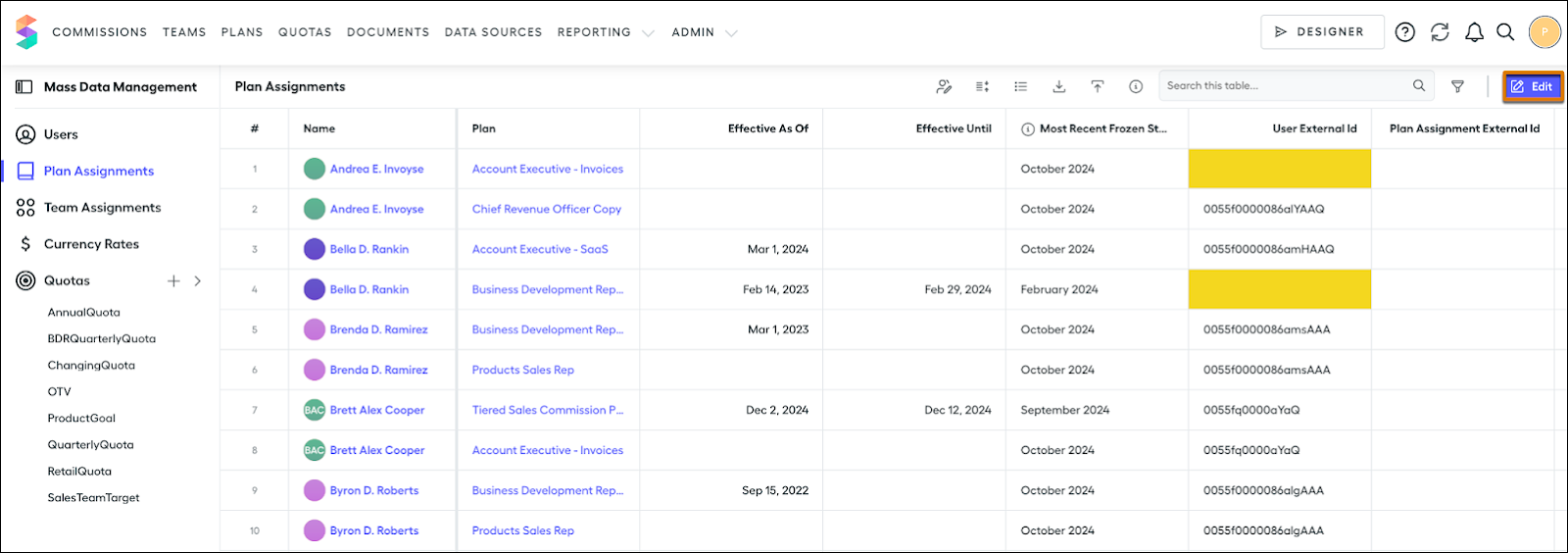
Task: Select QuarterlyQuota in sidebar
Action: click(91, 445)
